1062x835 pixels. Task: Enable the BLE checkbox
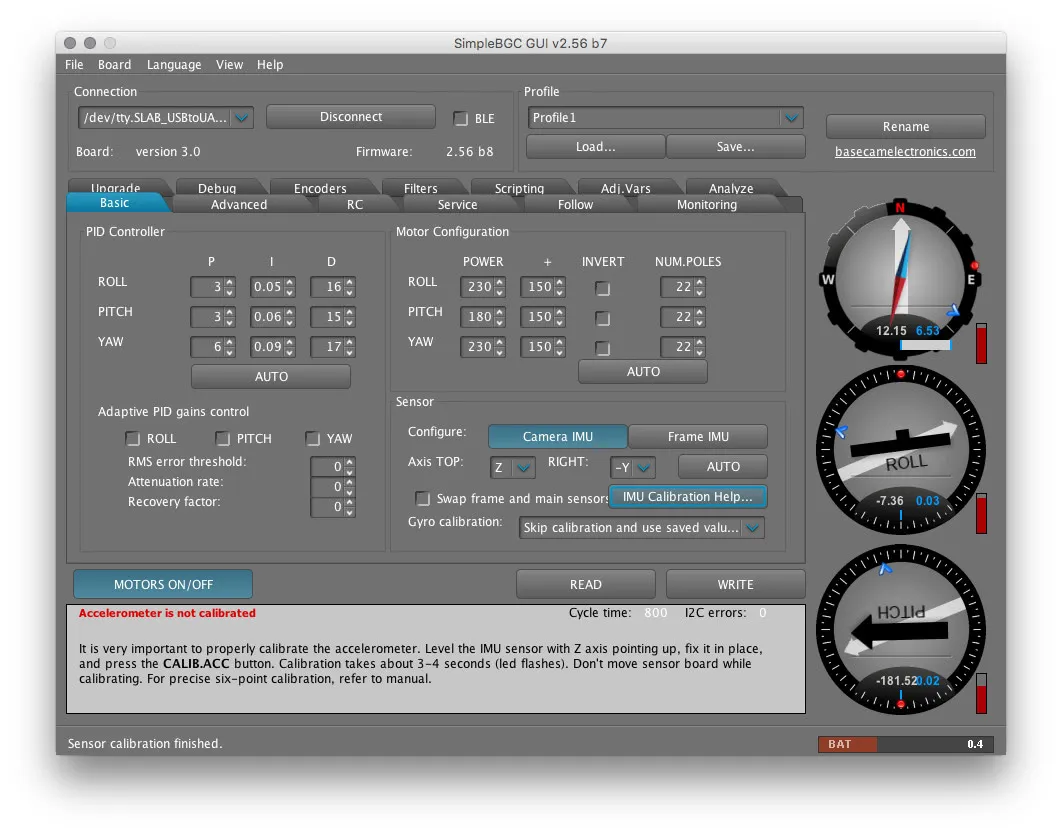coord(461,119)
